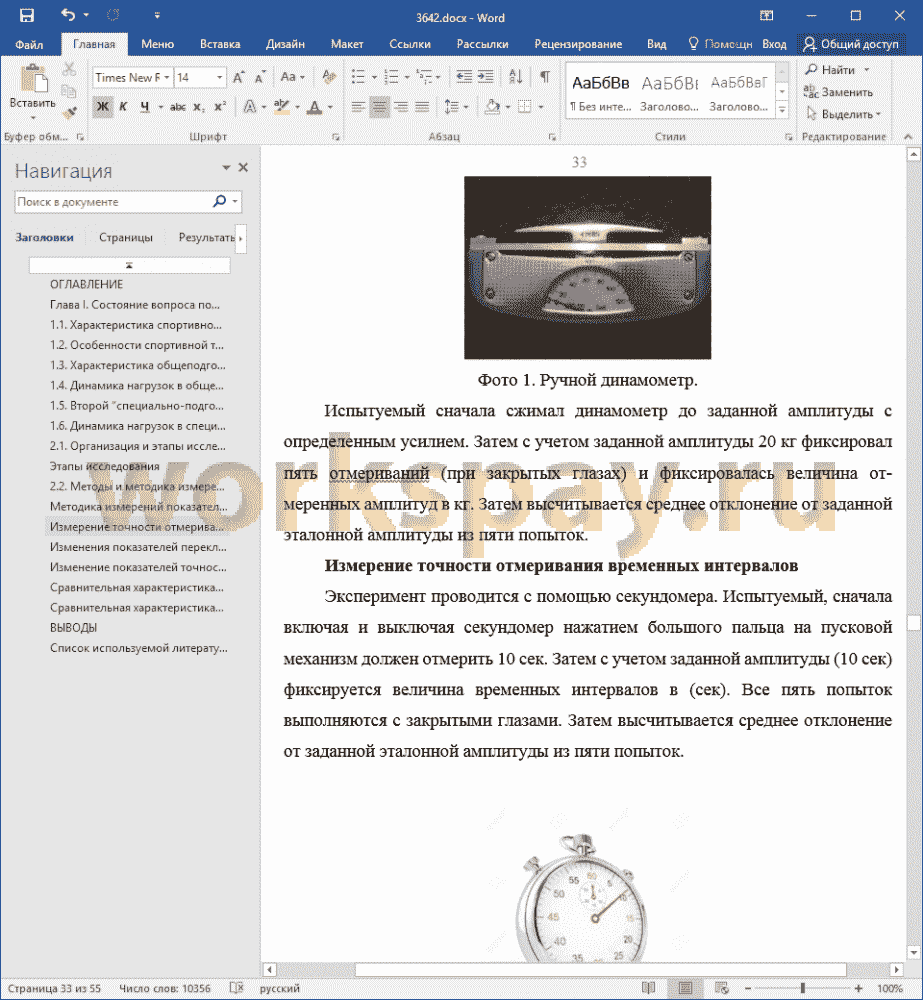This screenshot has height=1000, width=923.
Task: Toggle Bold (Ж) formatting
Action: tap(103, 107)
